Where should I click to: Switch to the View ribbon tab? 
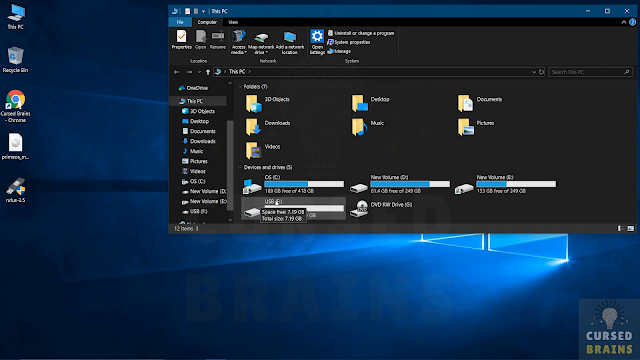233,22
